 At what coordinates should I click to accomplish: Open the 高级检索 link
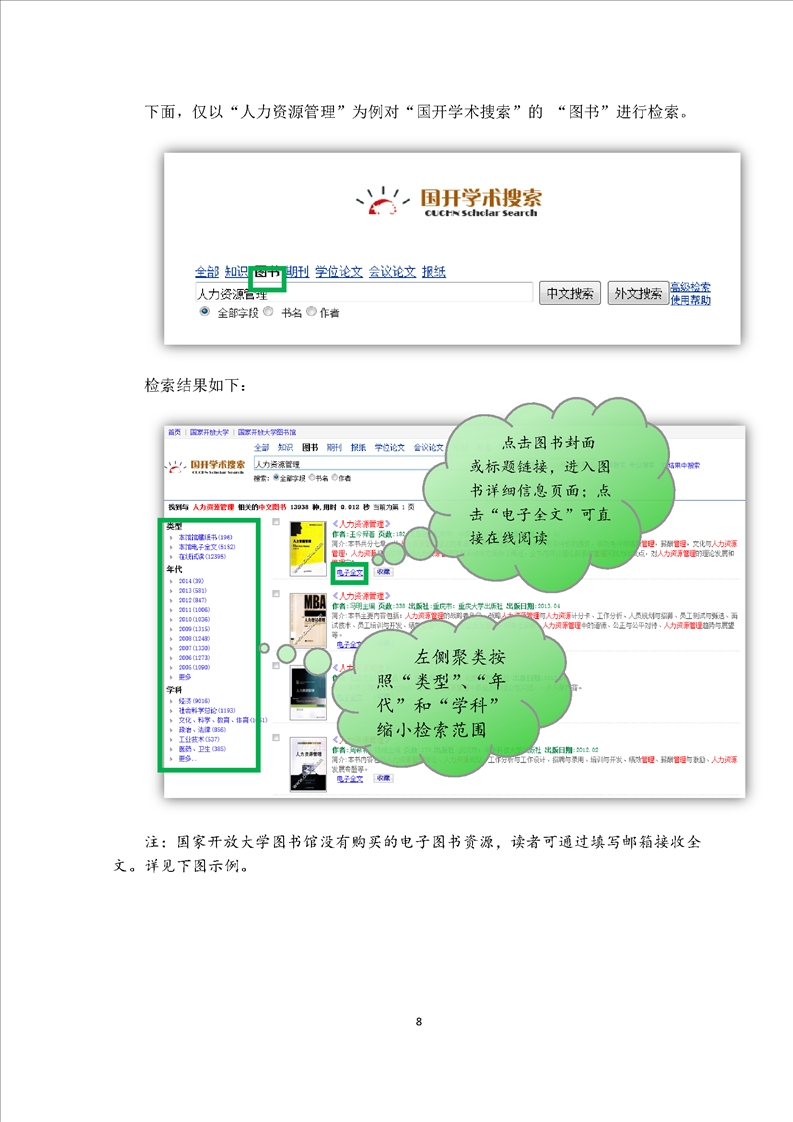(690, 287)
